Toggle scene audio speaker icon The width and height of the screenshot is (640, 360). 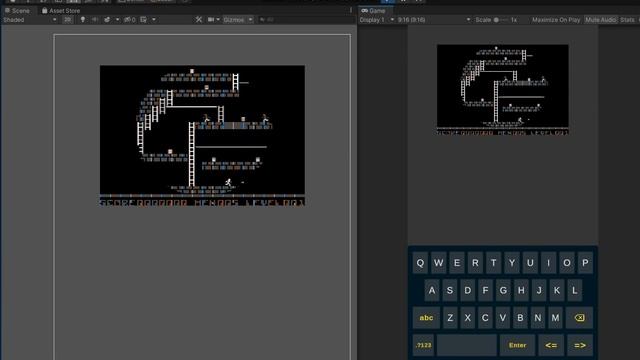(95, 20)
